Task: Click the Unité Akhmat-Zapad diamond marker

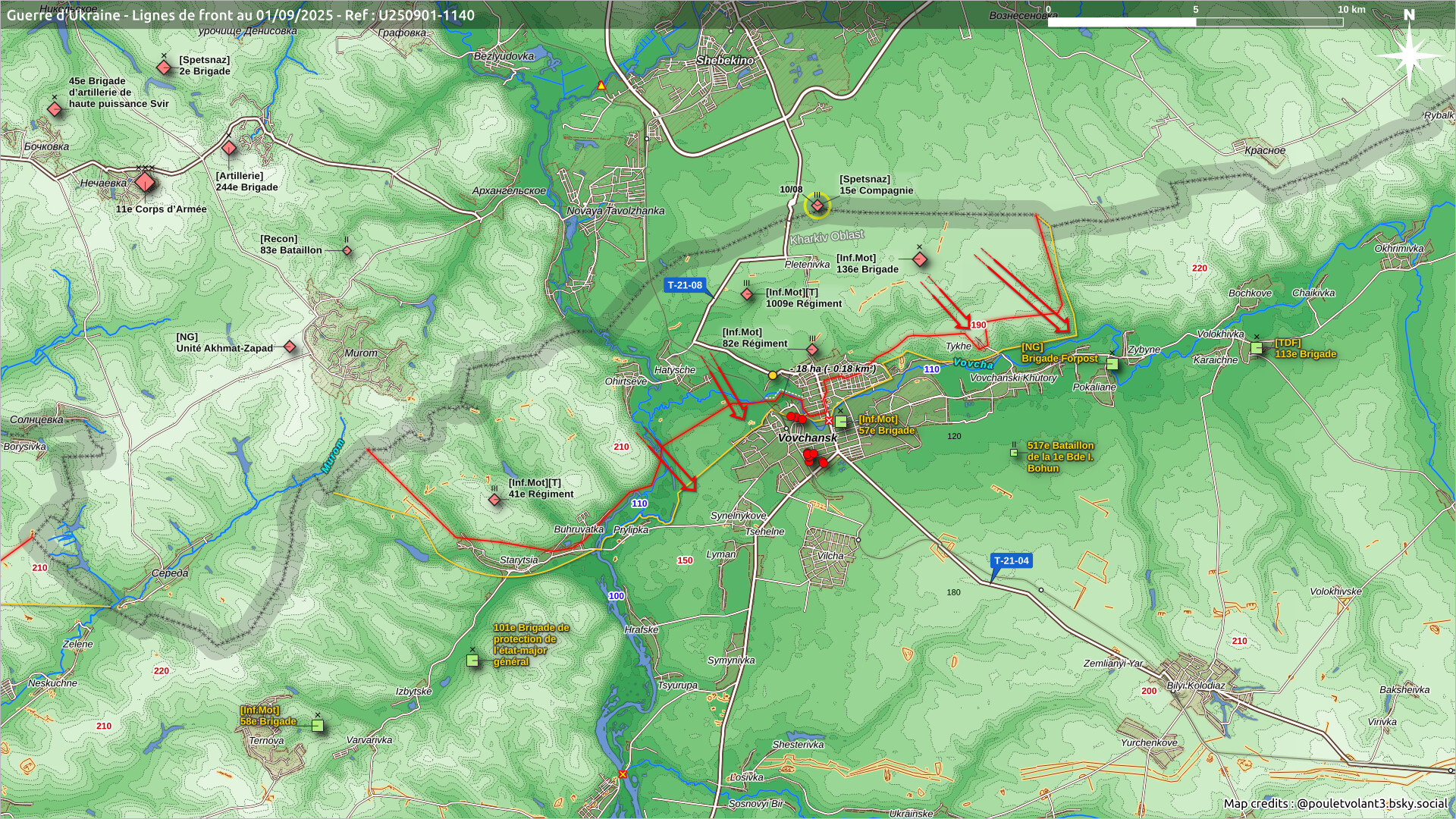Action: tap(290, 347)
